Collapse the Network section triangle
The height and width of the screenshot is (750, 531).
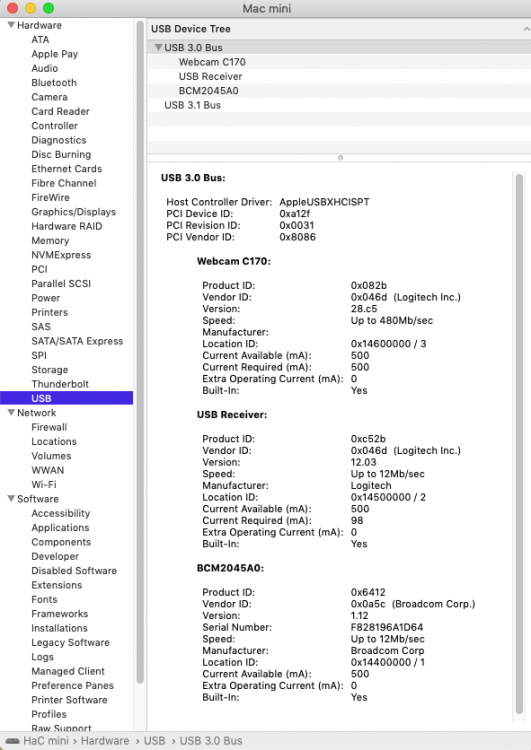[x=11, y=412]
